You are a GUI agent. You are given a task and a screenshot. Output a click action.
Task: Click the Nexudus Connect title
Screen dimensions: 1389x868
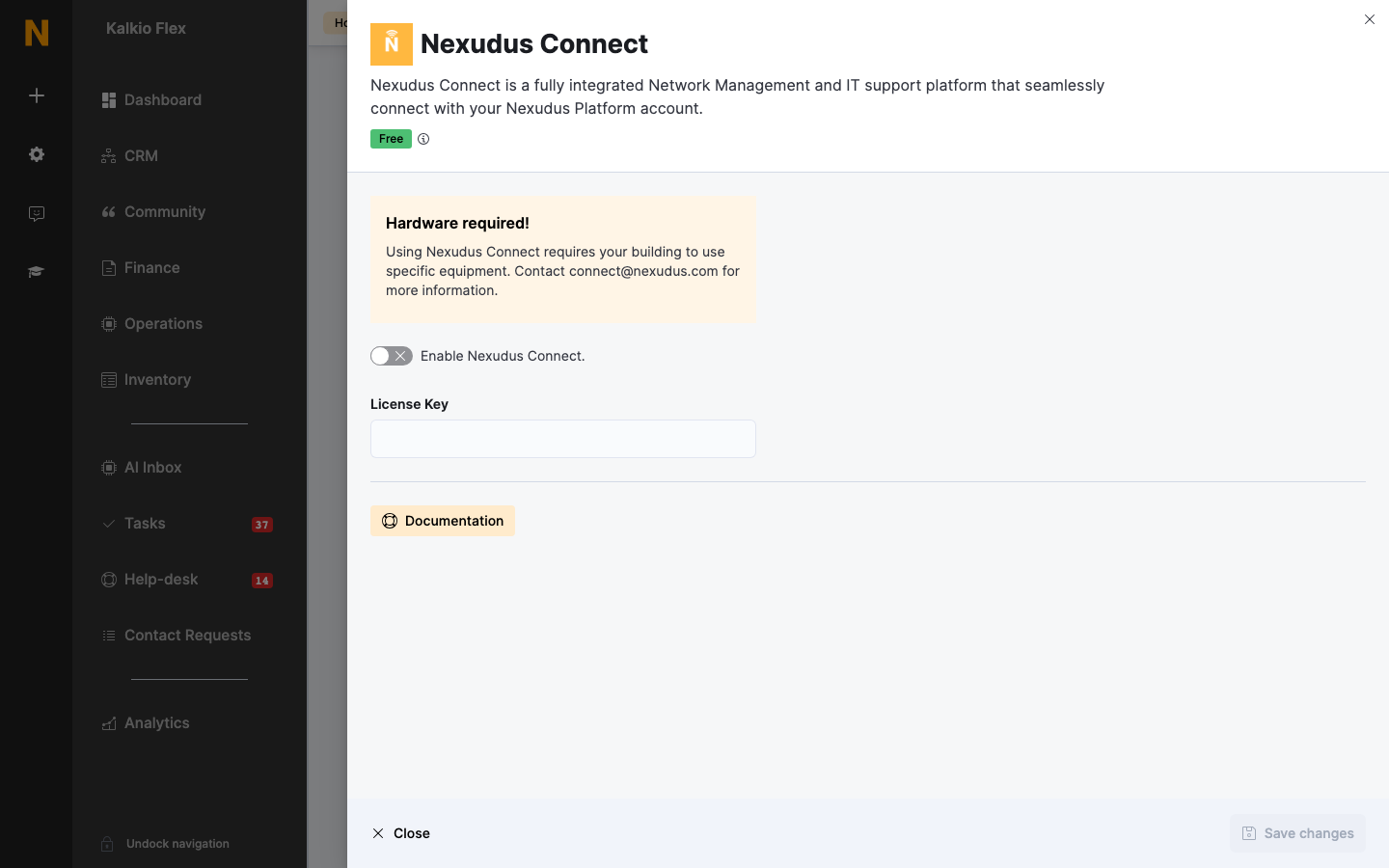[x=534, y=44]
